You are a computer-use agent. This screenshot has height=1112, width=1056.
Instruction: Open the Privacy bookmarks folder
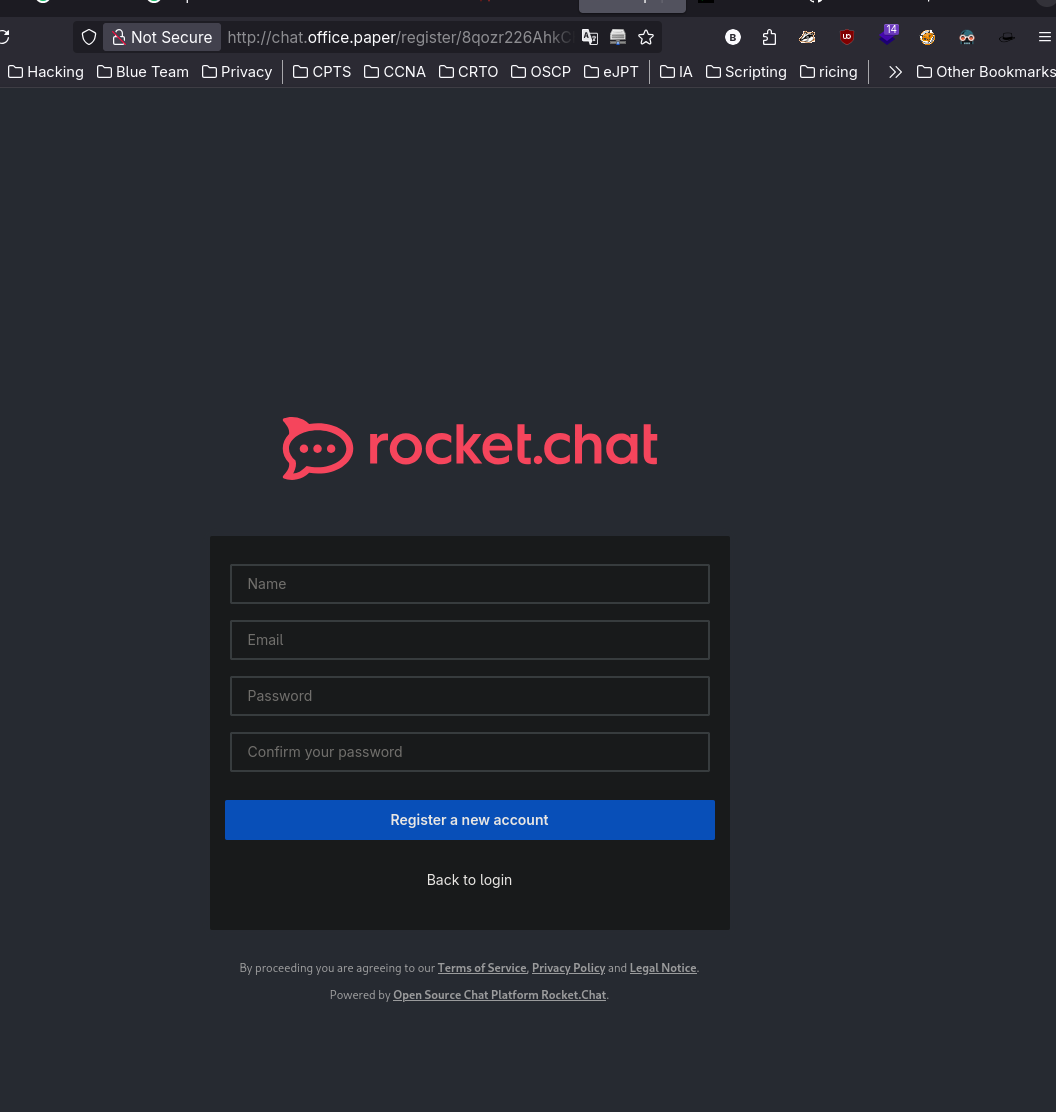pos(237,72)
